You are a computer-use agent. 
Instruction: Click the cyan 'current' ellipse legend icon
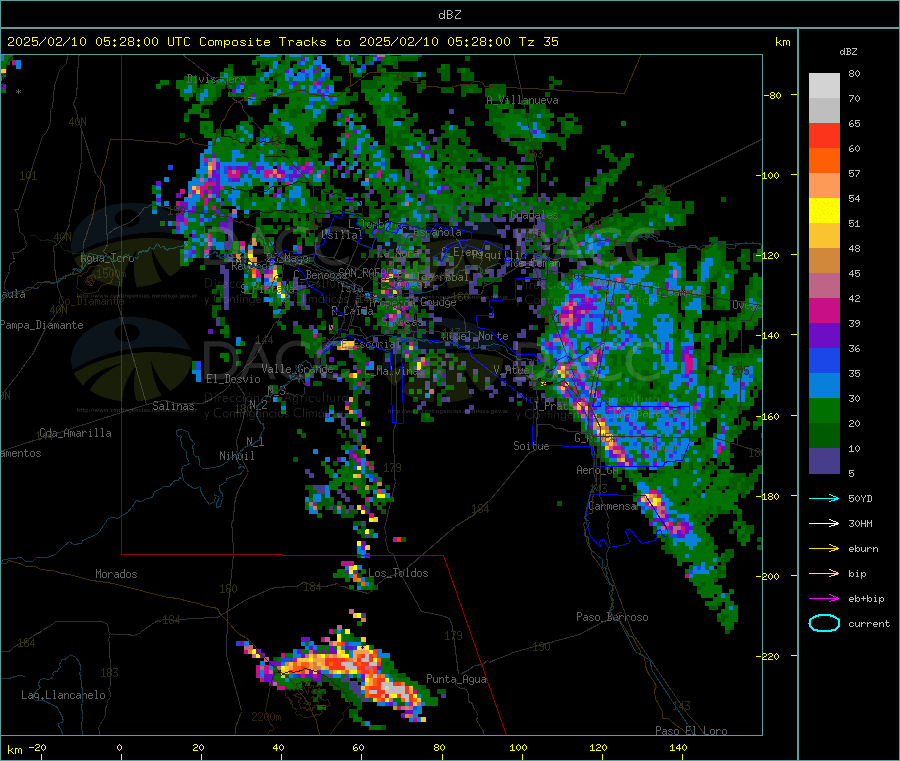(x=824, y=623)
